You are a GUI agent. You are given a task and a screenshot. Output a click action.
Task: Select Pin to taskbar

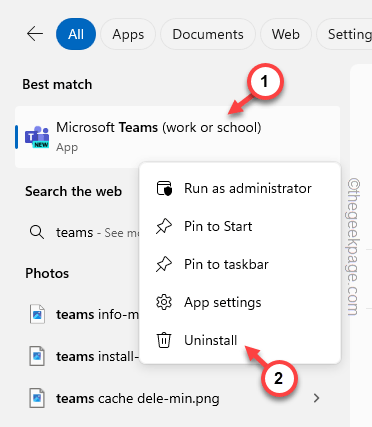[x=240, y=264]
